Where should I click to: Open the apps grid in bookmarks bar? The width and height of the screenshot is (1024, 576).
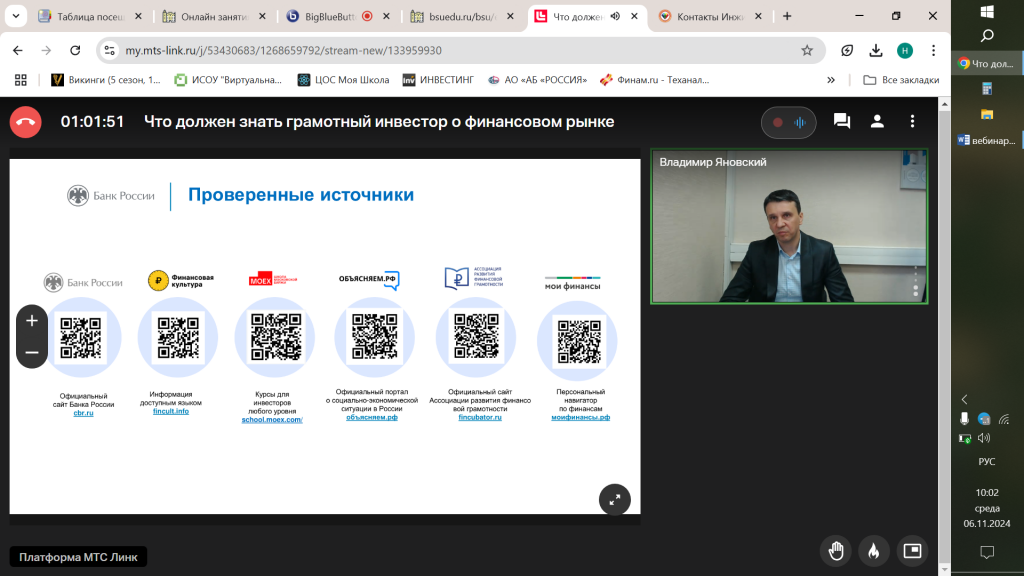tap(21, 80)
